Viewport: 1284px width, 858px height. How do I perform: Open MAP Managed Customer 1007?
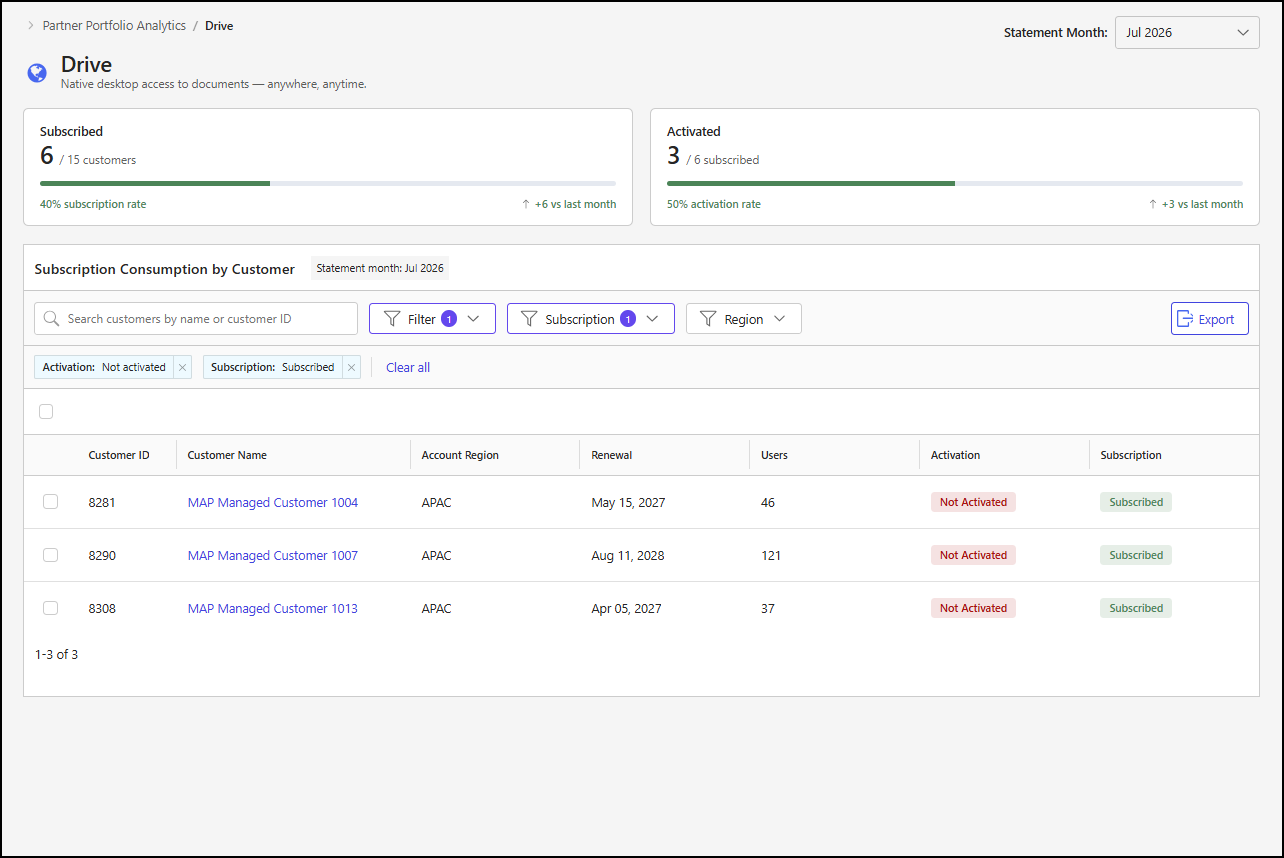click(273, 555)
